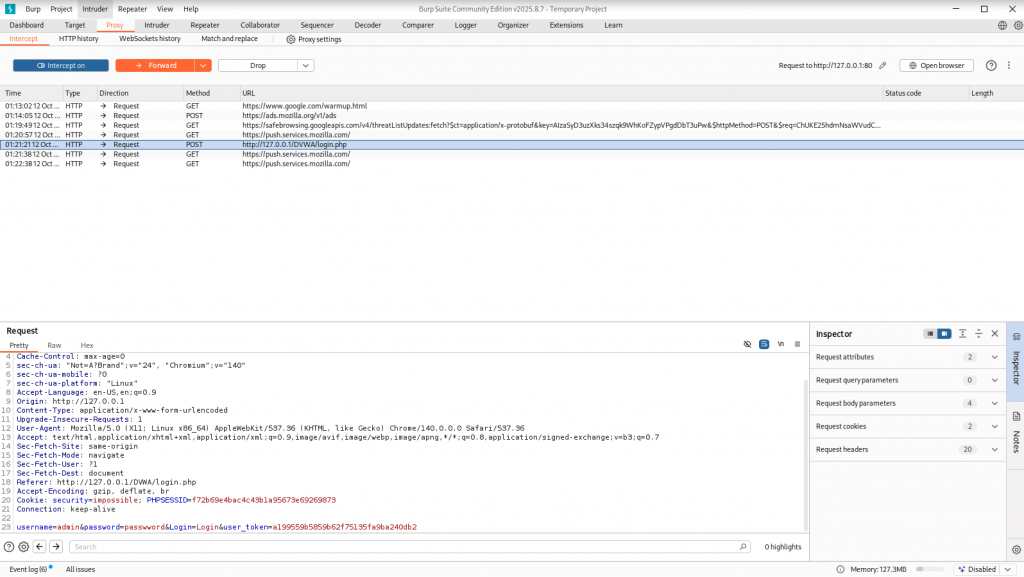Click the memory info icon in the status bar

[x=840, y=570]
